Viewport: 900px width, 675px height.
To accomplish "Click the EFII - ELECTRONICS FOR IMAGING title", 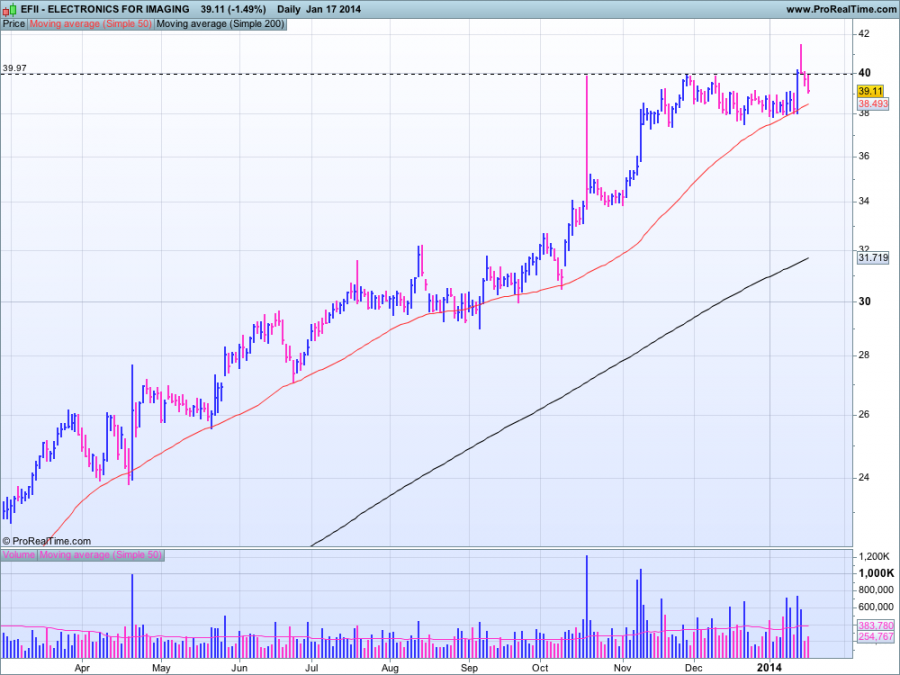I will [105, 9].
